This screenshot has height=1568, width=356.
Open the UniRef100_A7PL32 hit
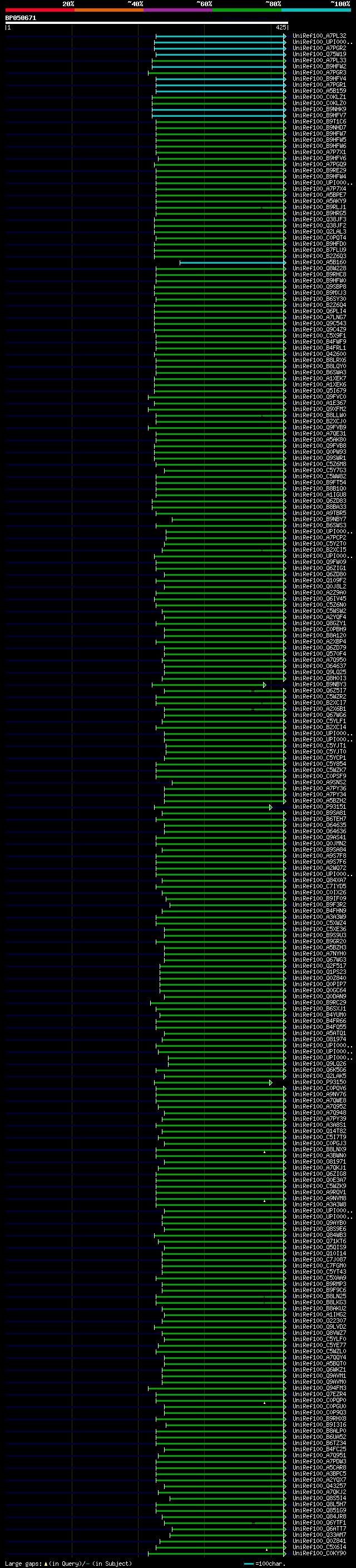point(319,36)
